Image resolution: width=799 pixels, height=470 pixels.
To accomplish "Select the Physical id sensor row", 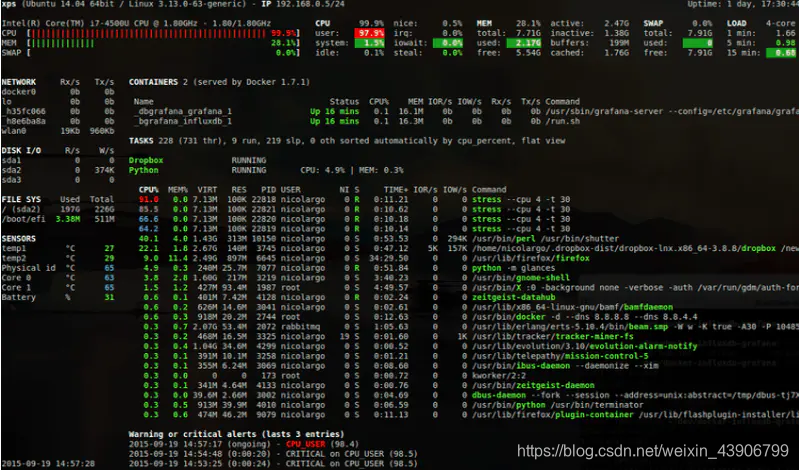I will 58,268.
